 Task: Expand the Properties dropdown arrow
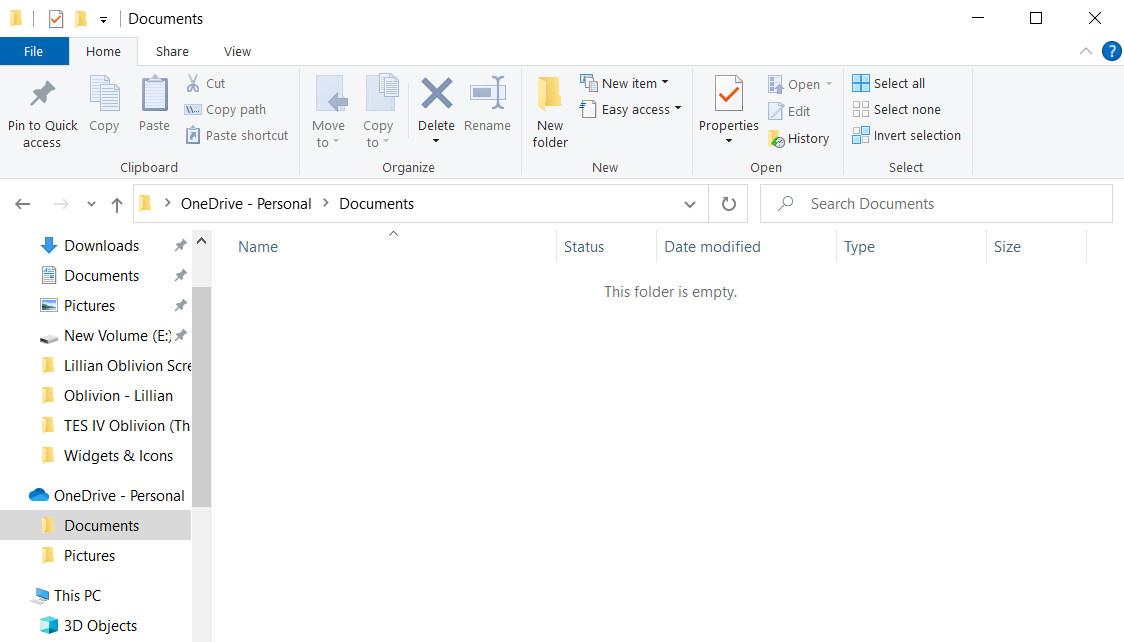click(x=729, y=141)
